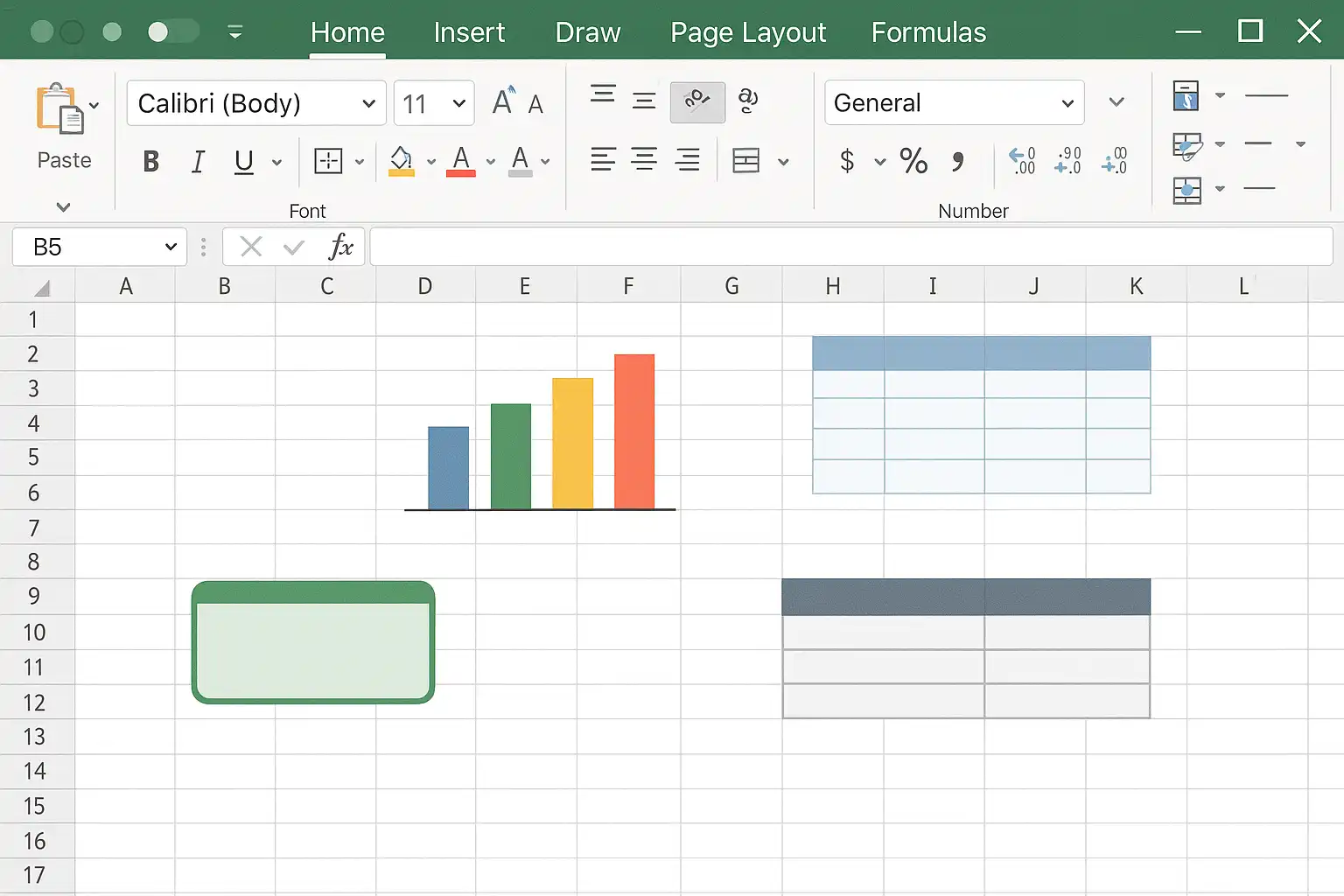Toggle Underline formatting
Viewport: 1344px width, 896px height.
pos(244,162)
